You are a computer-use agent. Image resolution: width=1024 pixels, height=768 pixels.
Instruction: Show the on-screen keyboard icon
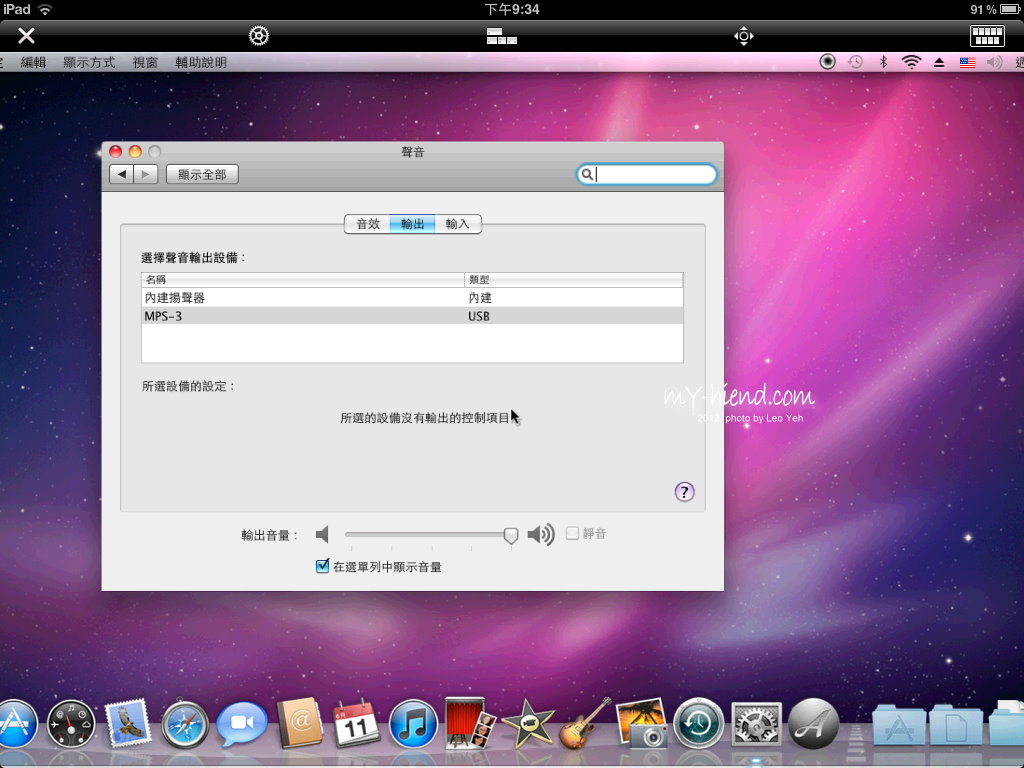(987, 36)
